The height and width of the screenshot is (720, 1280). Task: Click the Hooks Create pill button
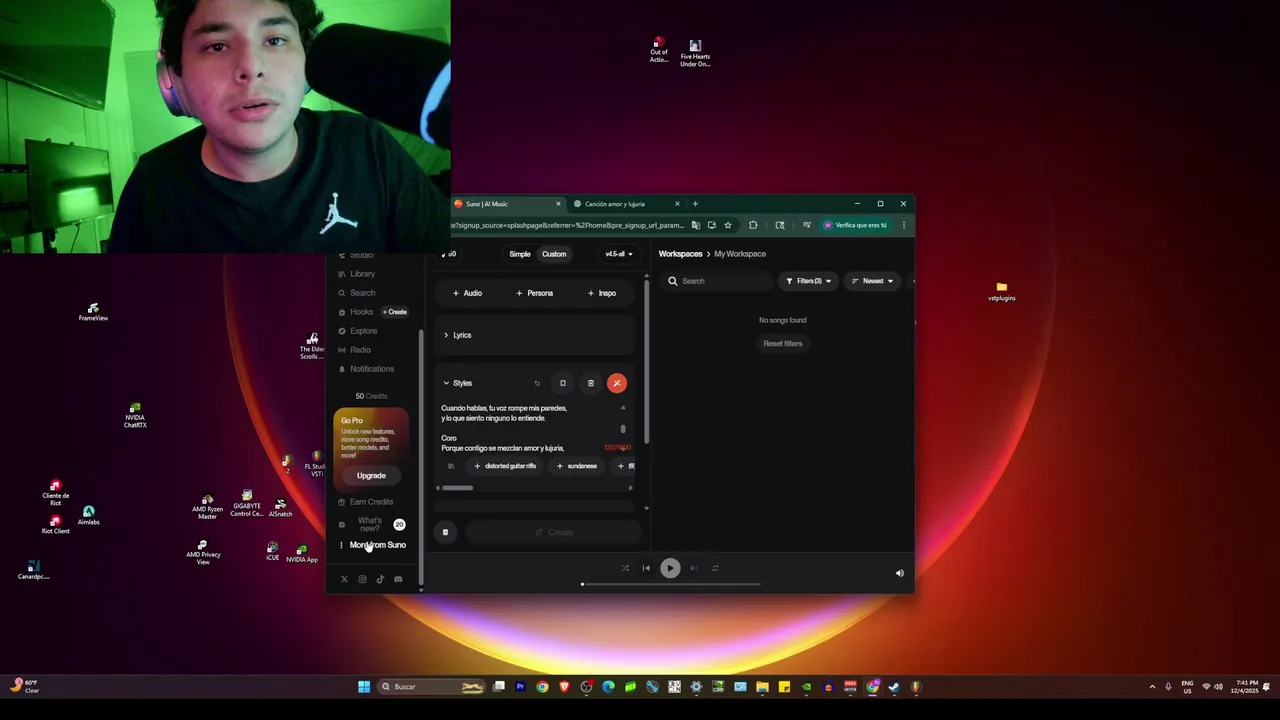[x=395, y=312]
